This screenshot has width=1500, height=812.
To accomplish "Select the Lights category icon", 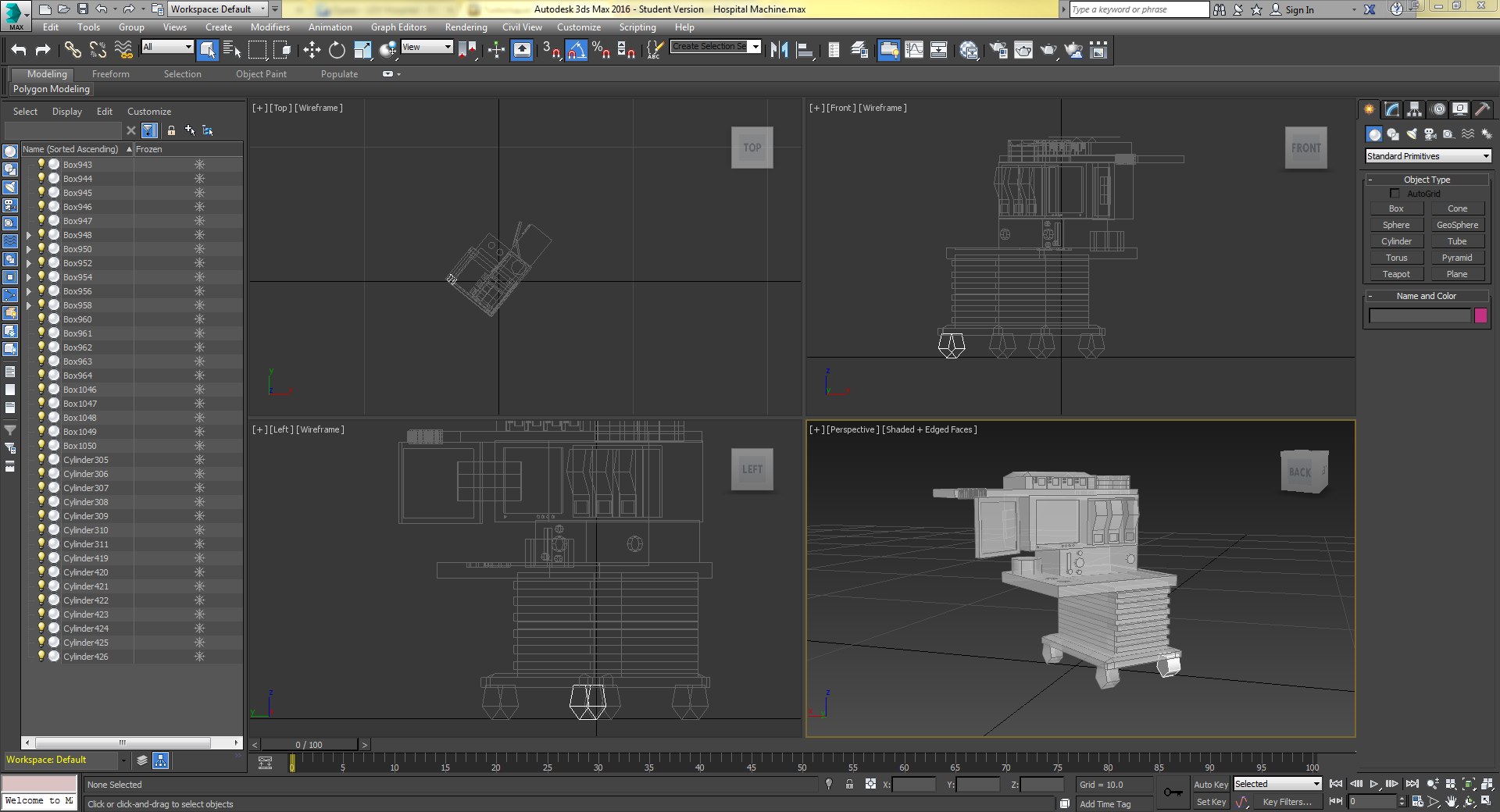I will [1412, 134].
